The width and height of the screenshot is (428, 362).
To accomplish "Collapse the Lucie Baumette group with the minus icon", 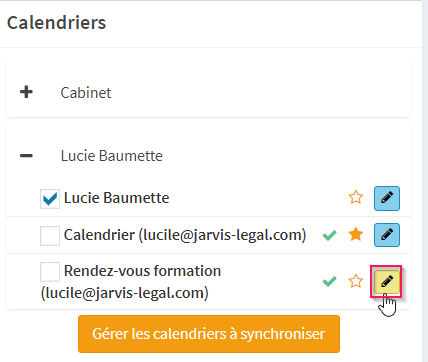I will [x=26, y=156].
